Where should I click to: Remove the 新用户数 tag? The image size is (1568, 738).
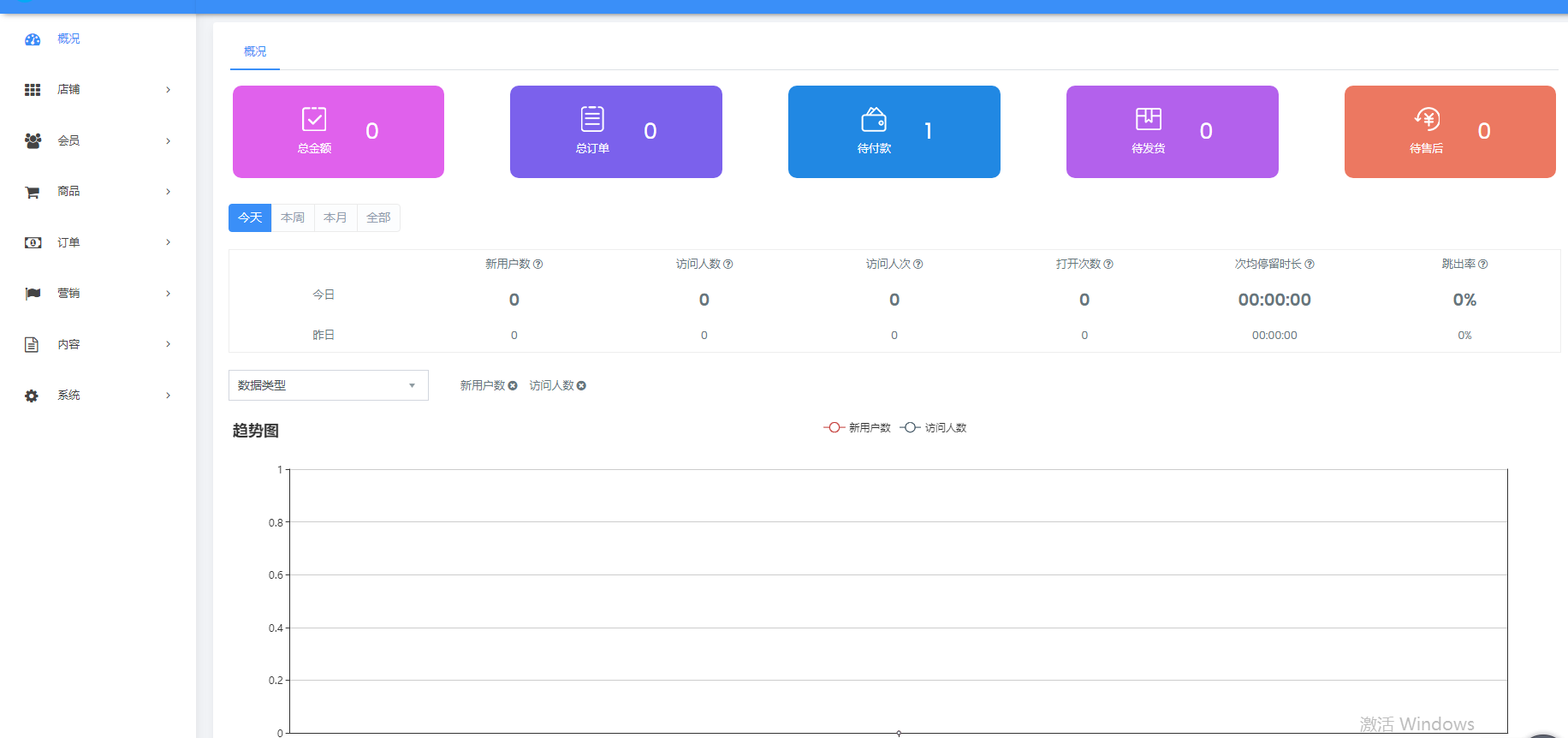tap(513, 386)
